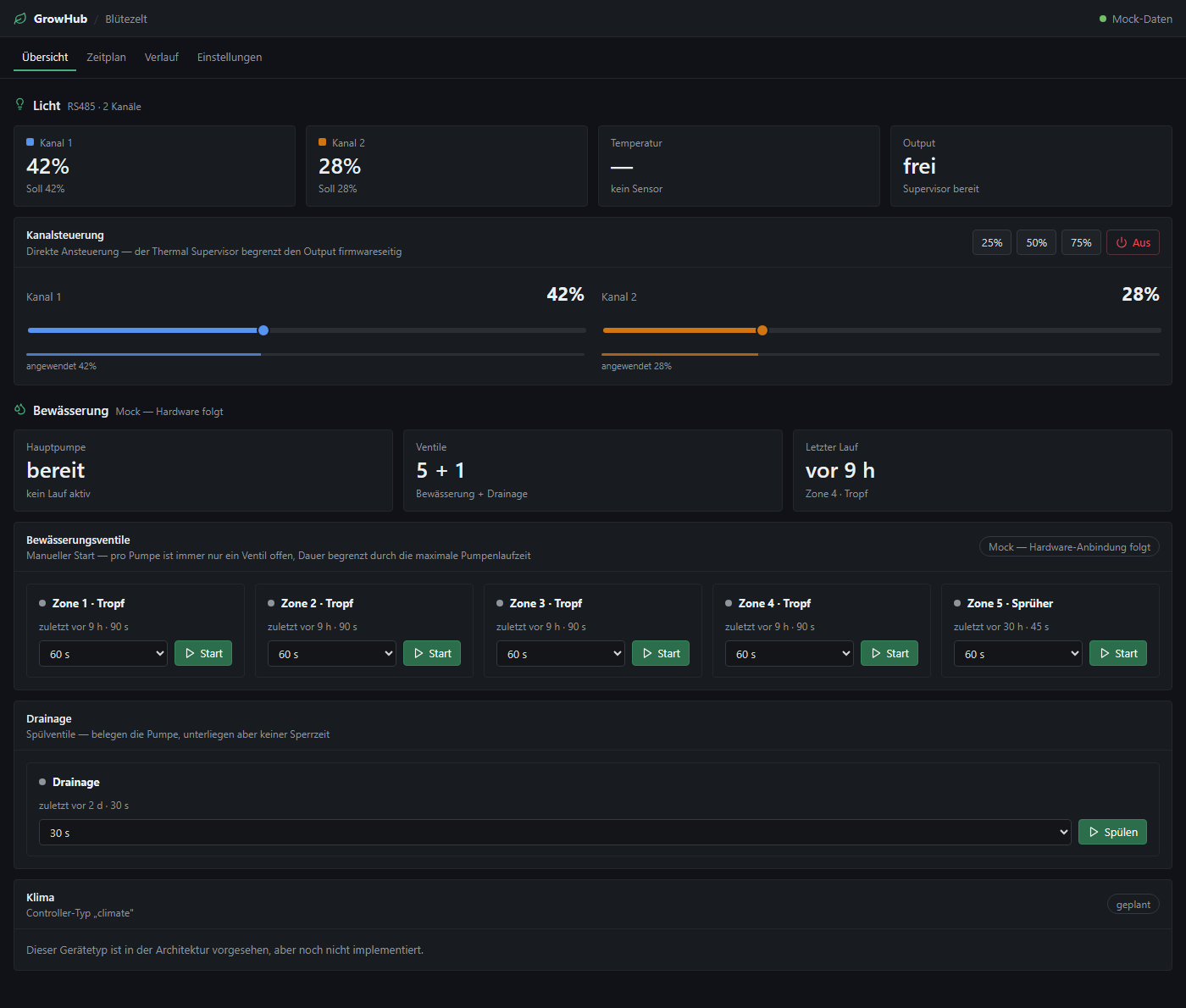
Task: Click the 'RS485 · 2 Kanäle' subtitle
Action: [104, 107]
